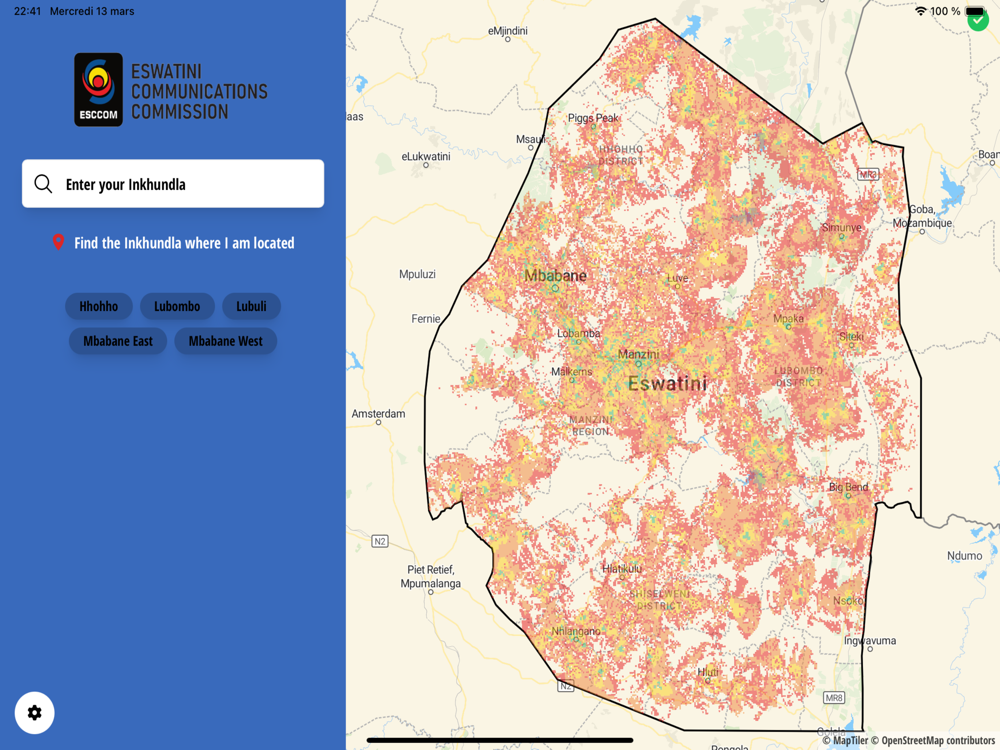
Task: Click the Mpaka map label
Action: 788,318
